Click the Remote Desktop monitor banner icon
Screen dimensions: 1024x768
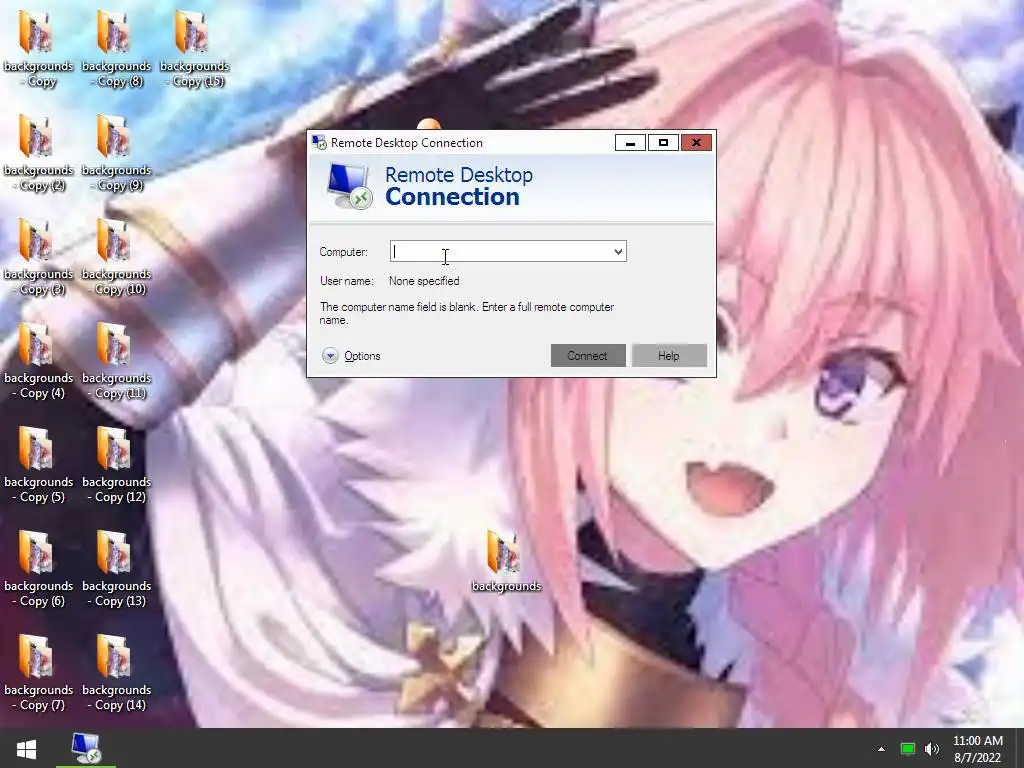350,187
